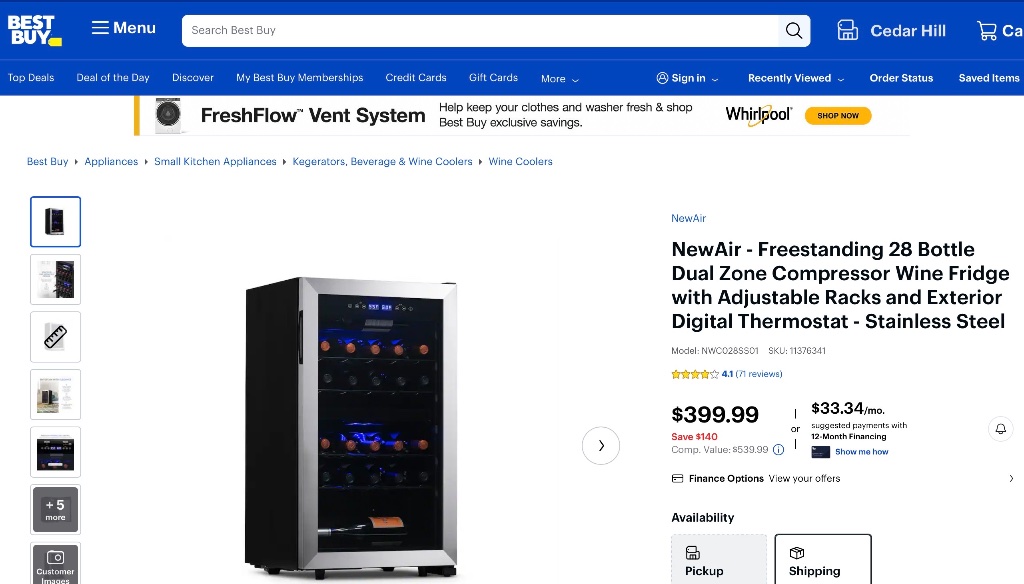Select the Shipping availability option

coord(823,559)
